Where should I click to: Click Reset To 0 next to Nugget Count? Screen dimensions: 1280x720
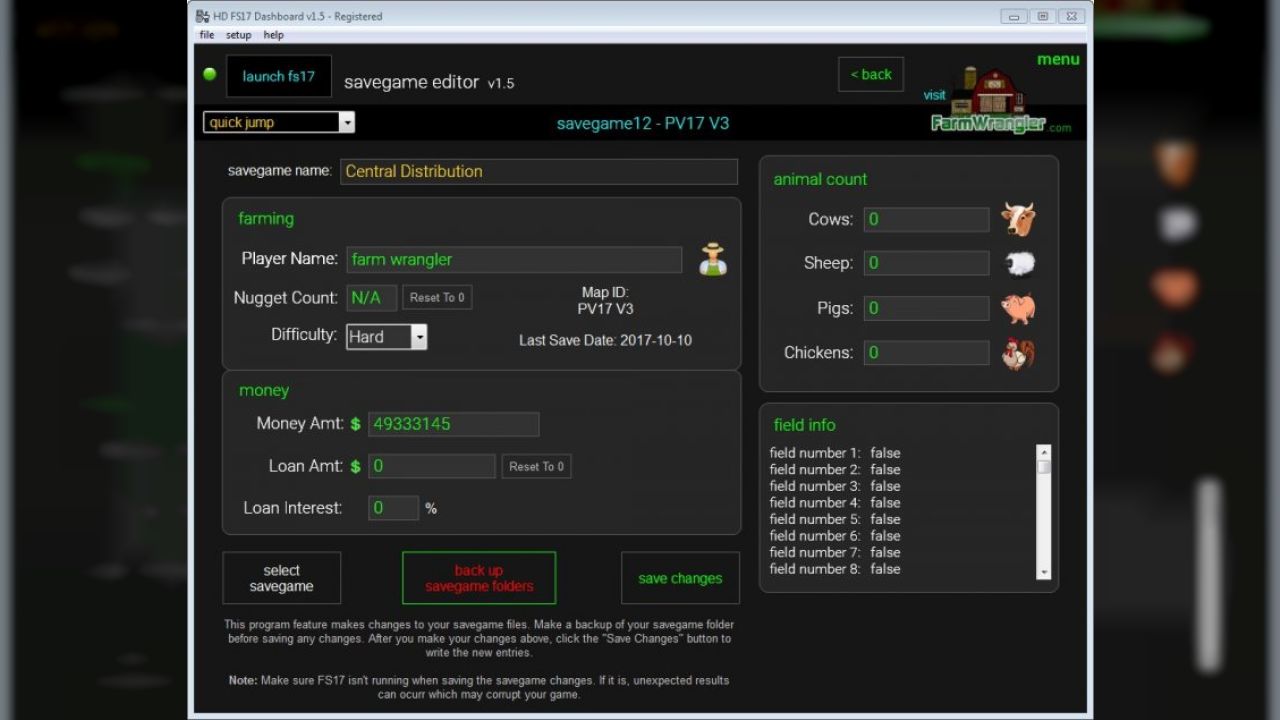[437, 297]
